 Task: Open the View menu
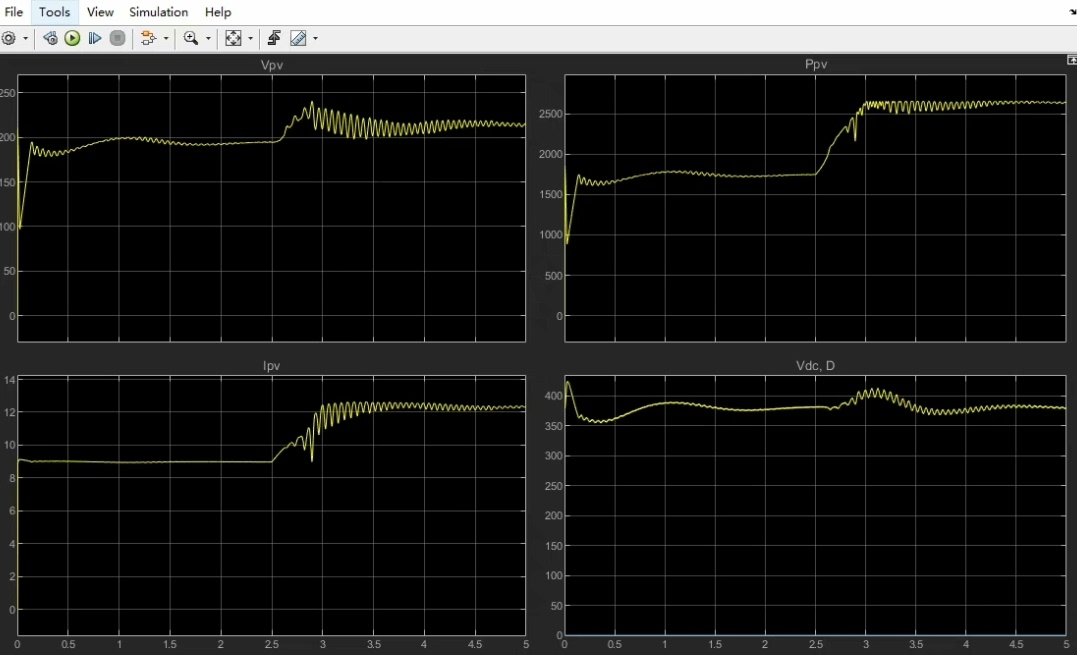coord(100,12)
